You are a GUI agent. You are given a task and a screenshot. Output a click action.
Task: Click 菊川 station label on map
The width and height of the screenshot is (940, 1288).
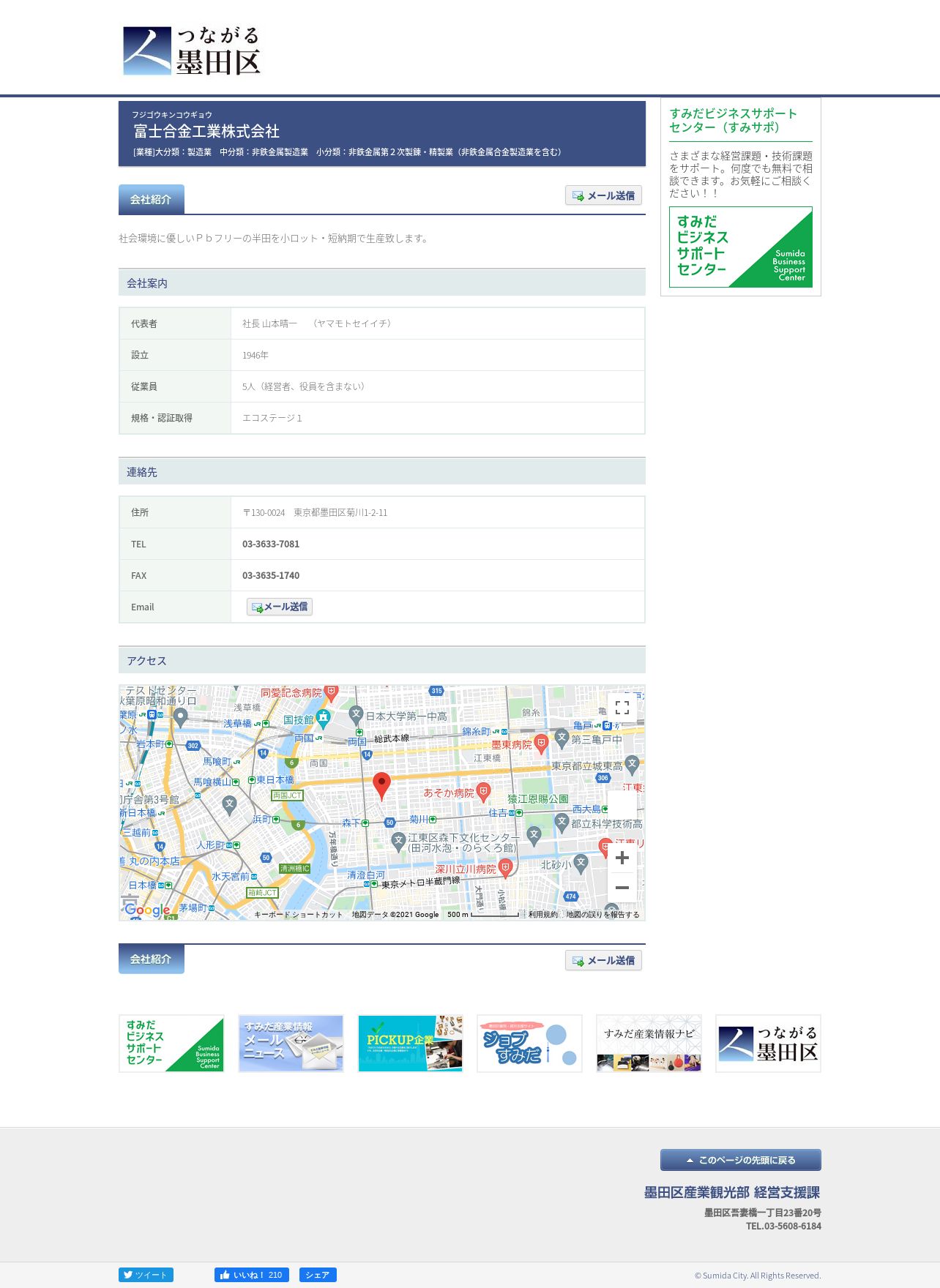tap(418, 819)
